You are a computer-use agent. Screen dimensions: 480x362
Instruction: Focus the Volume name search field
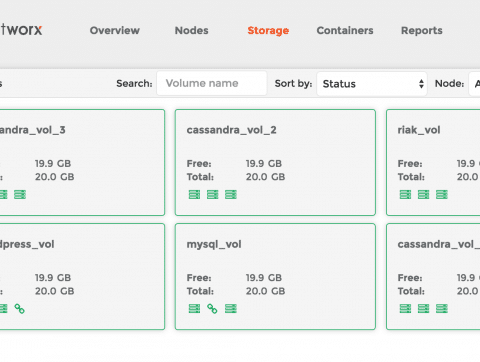tap(212, 83)
